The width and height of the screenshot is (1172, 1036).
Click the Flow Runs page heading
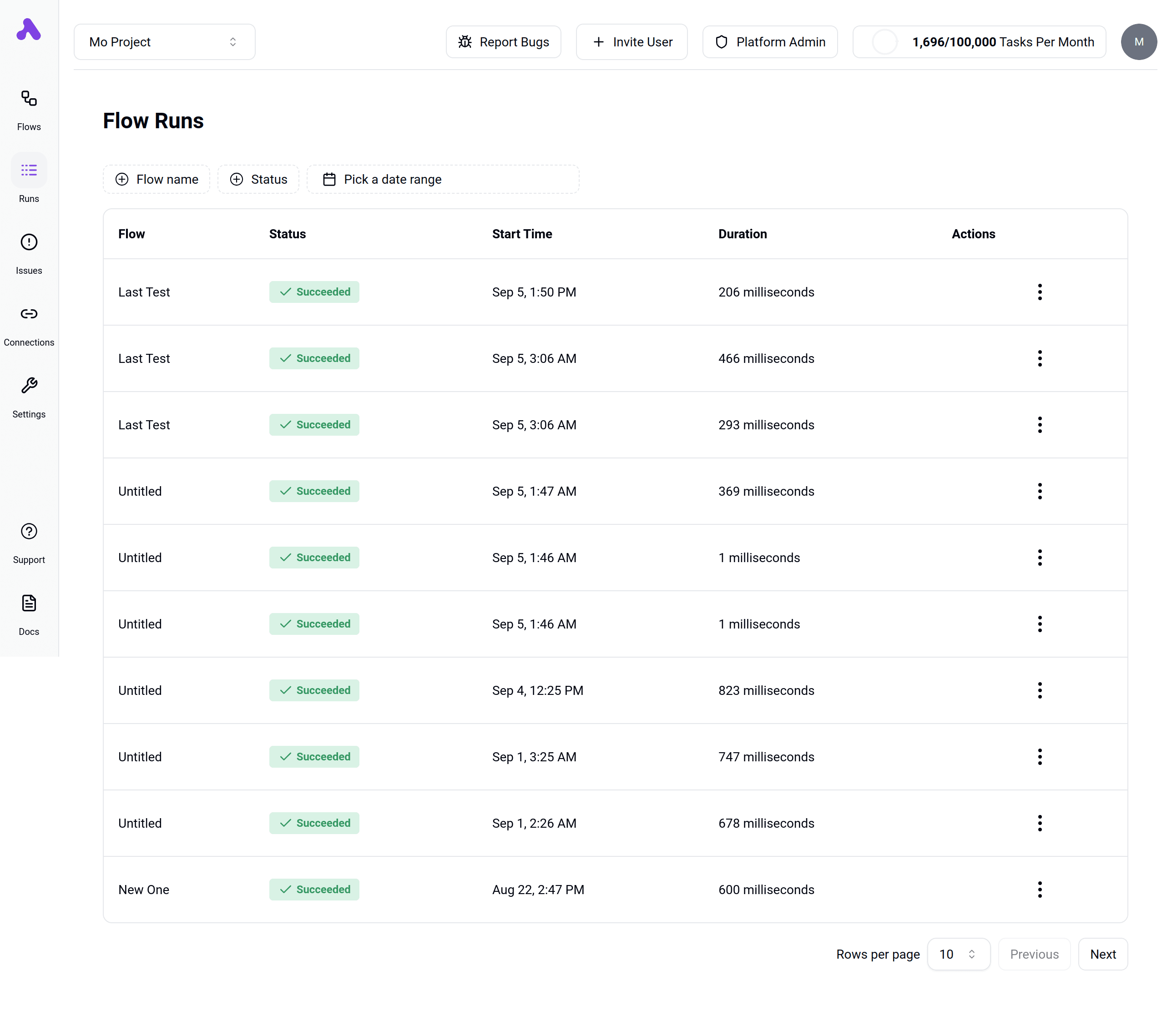[153, 121]
